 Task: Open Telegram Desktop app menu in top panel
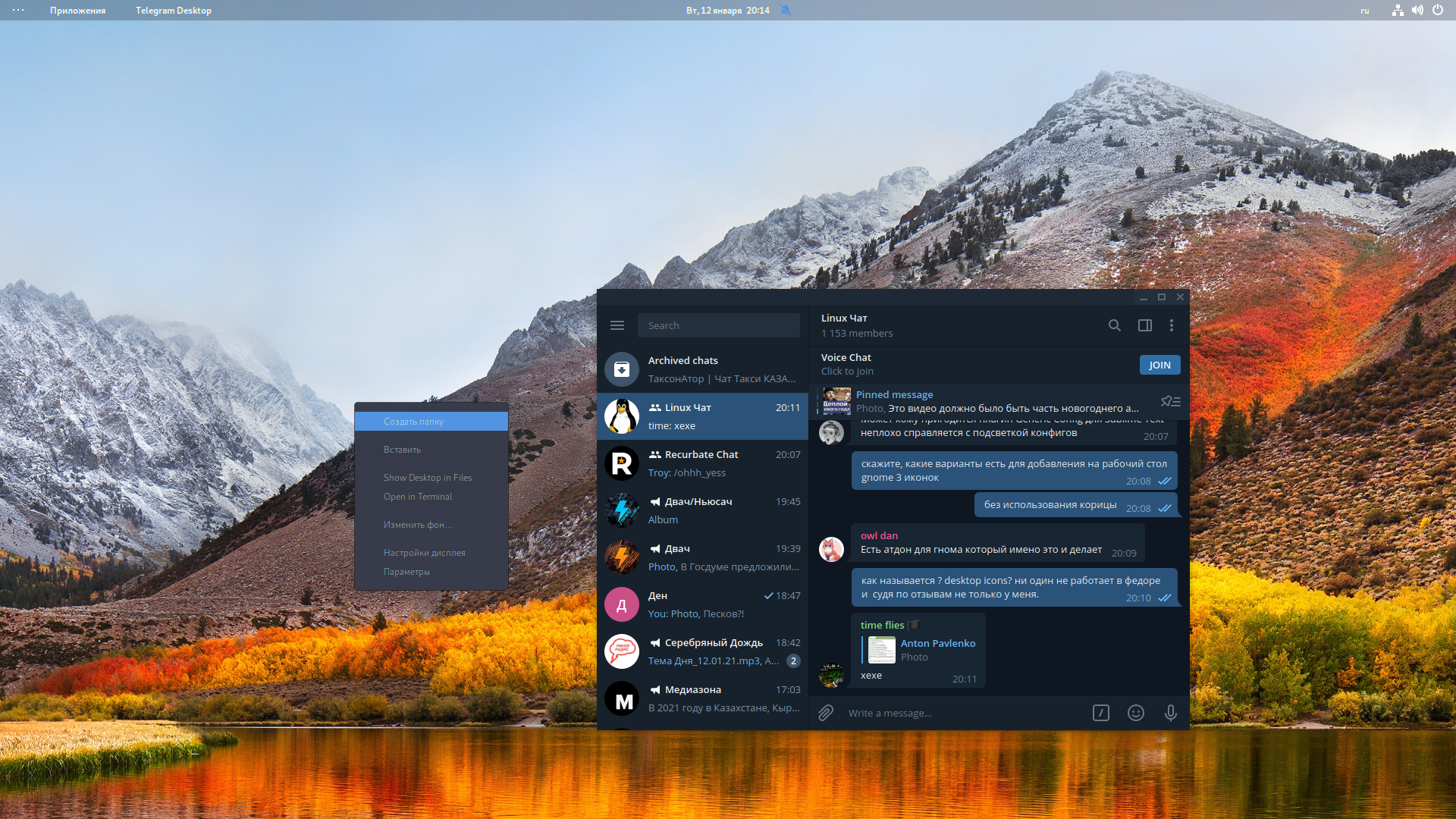(x=174, y=11)
